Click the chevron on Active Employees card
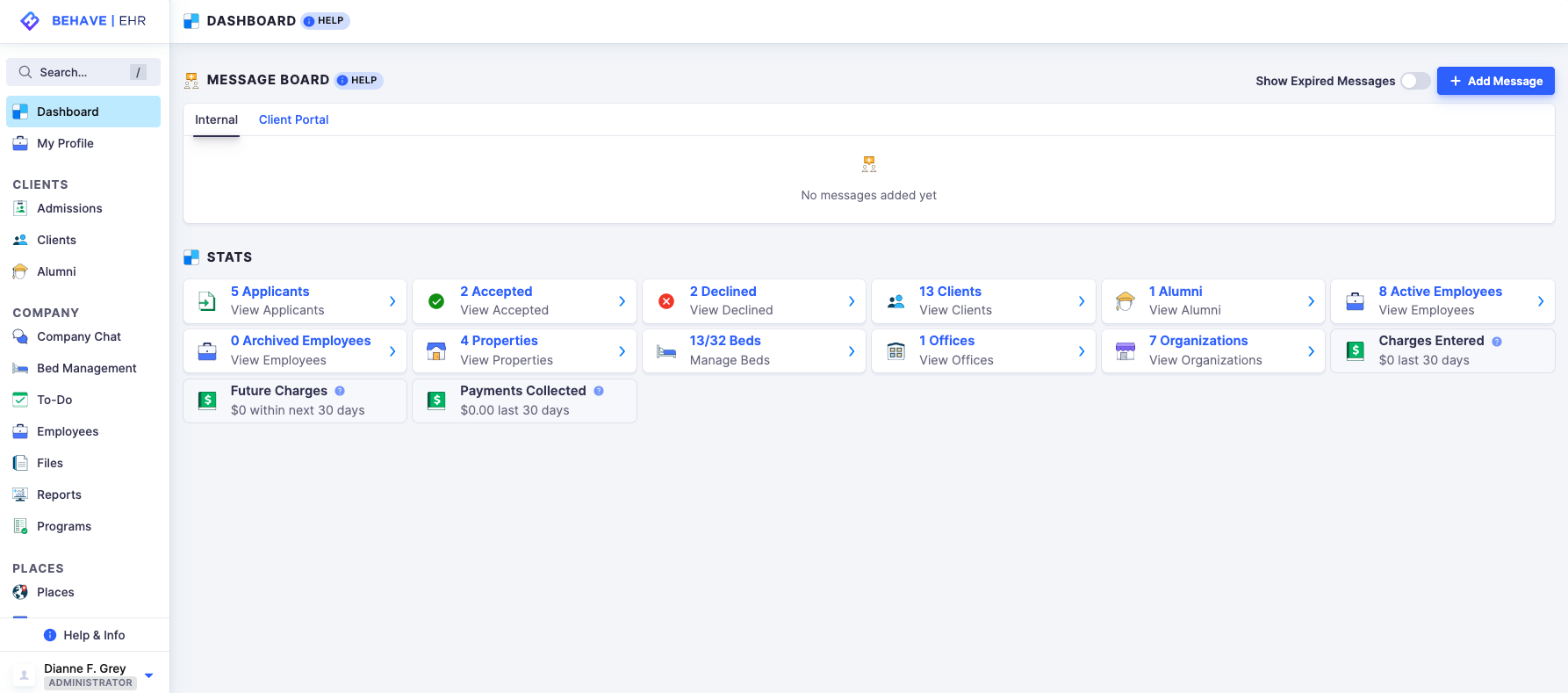 1540,301
